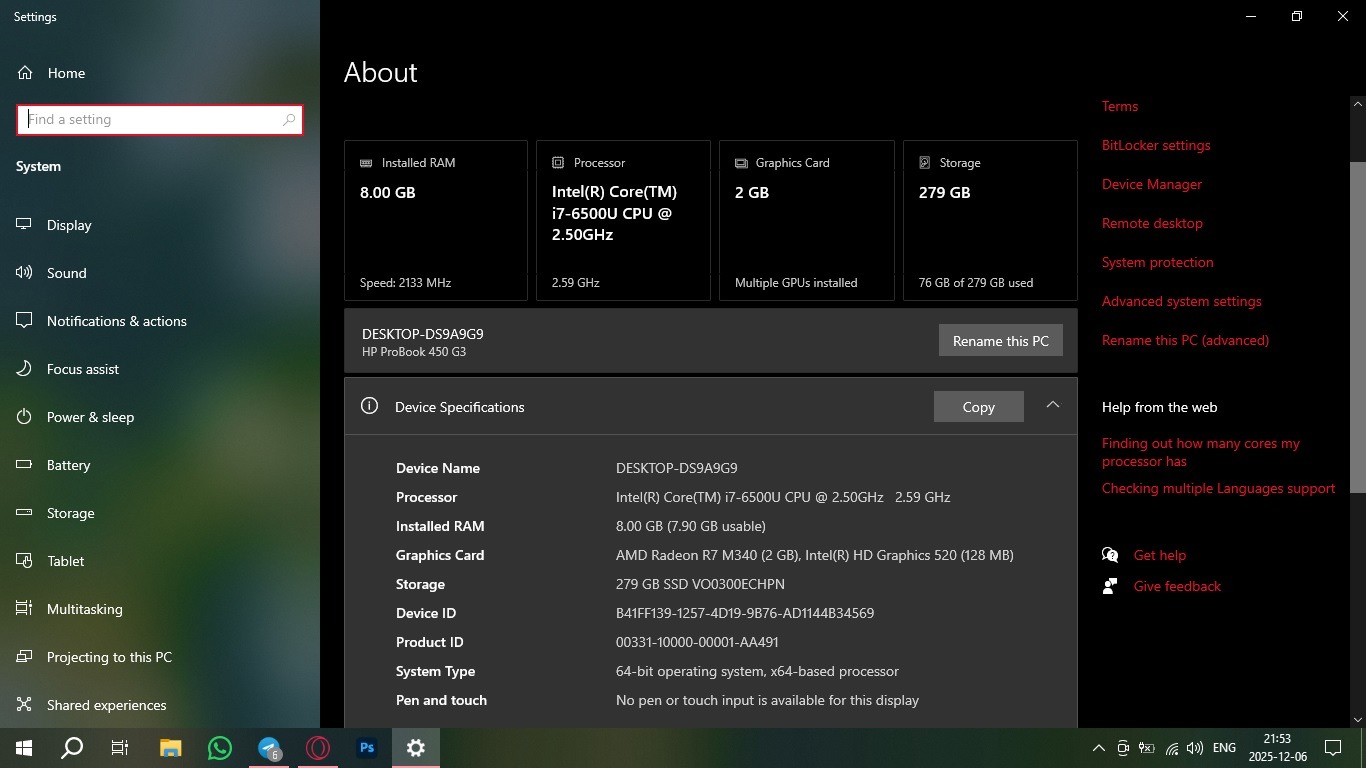Select the Focus assist moon icon

[25, 369]
